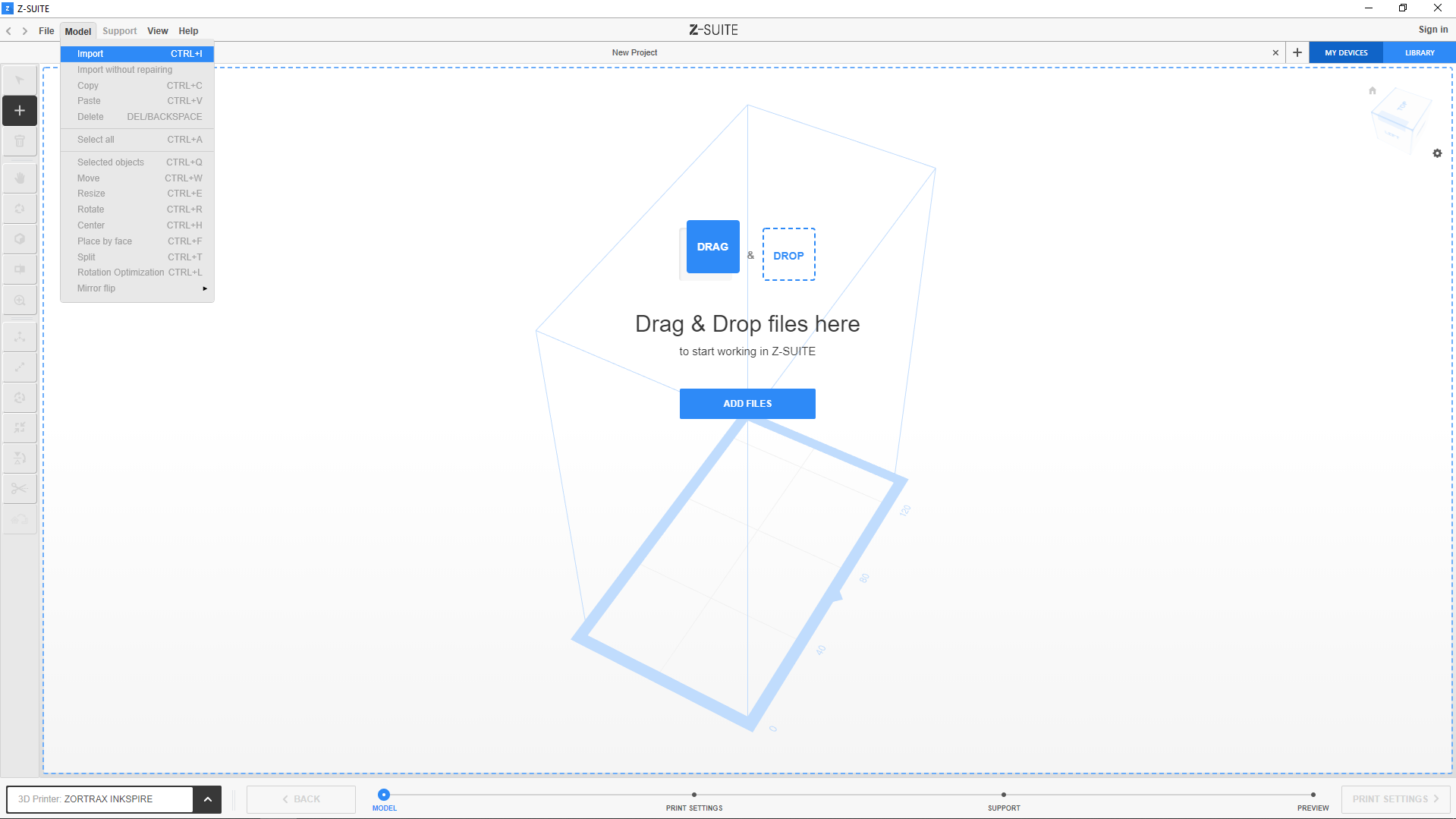The image size is (1456, 819).
Task: Expand the 3D Printer selection dropdown arrow
Action: pos(207,799)
